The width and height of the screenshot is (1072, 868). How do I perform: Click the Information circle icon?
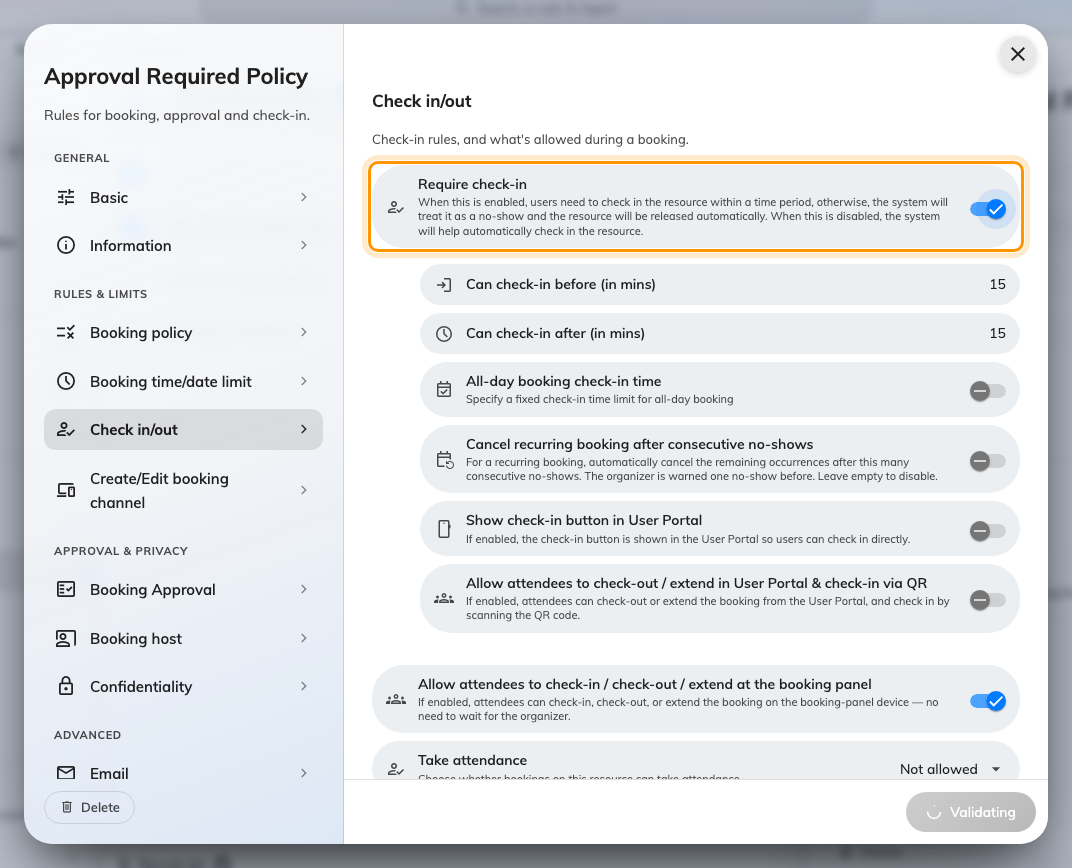click(66, 245)
